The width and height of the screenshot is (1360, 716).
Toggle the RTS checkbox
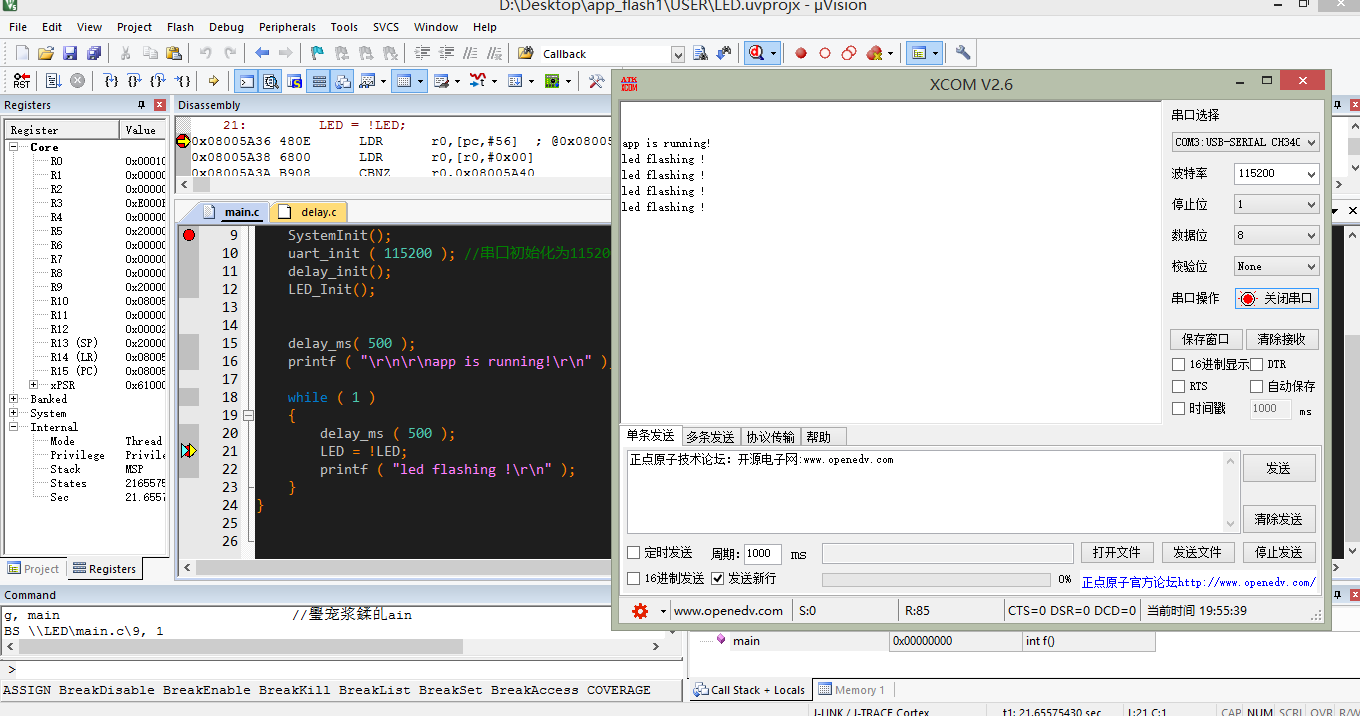pyautogui.click(x=1179, y=386)
